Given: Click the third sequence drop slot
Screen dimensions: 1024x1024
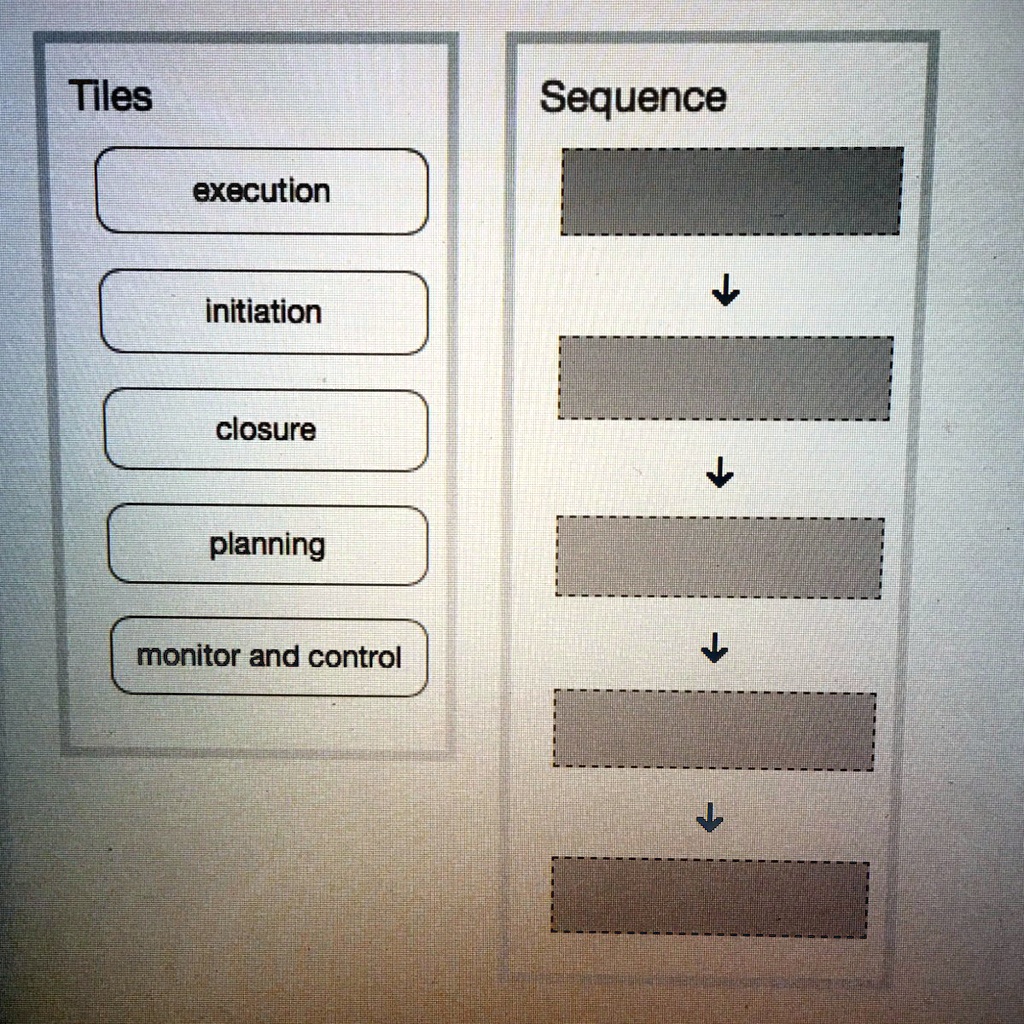Looking at the screenshot, I should [x=720, y=556].
